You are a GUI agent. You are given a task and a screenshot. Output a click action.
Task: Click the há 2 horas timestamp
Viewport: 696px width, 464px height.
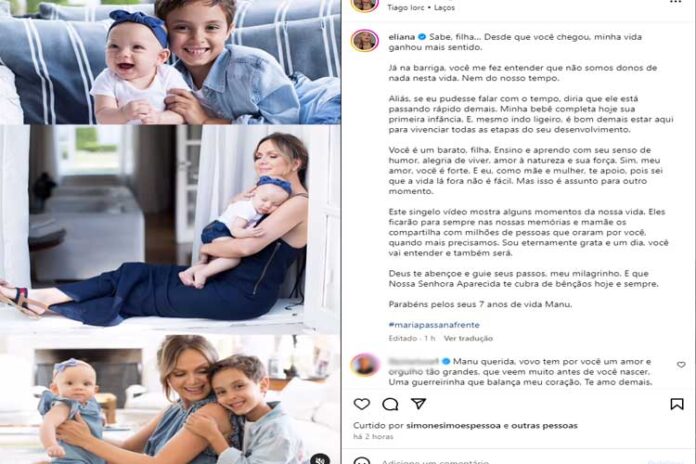pos(373,436)
